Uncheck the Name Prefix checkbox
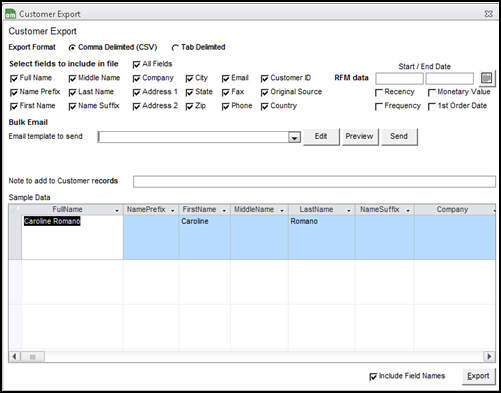 click(14, 92)
